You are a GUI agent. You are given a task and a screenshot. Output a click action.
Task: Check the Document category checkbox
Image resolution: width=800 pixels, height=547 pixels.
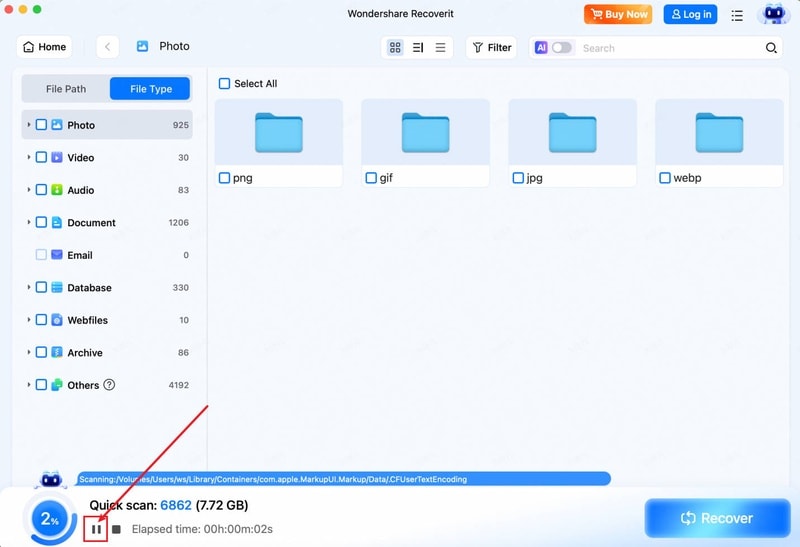pos(41,222)
